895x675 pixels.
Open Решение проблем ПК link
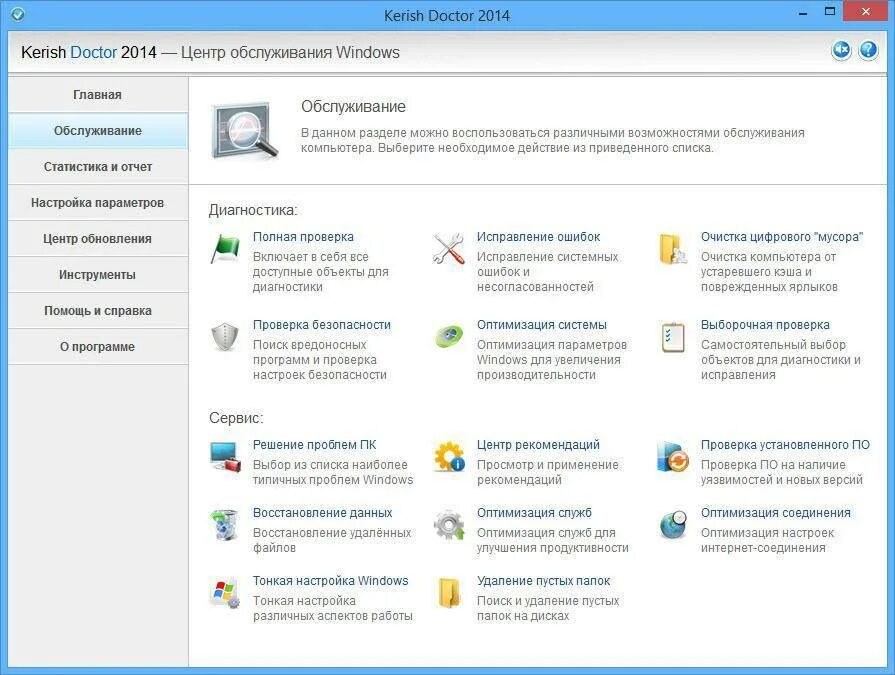[315, 444]
